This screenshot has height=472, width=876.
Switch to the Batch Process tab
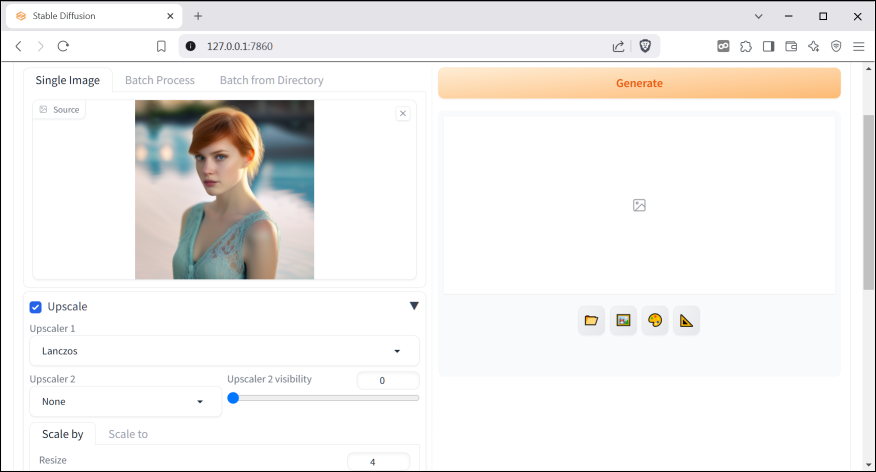(160, 80)
